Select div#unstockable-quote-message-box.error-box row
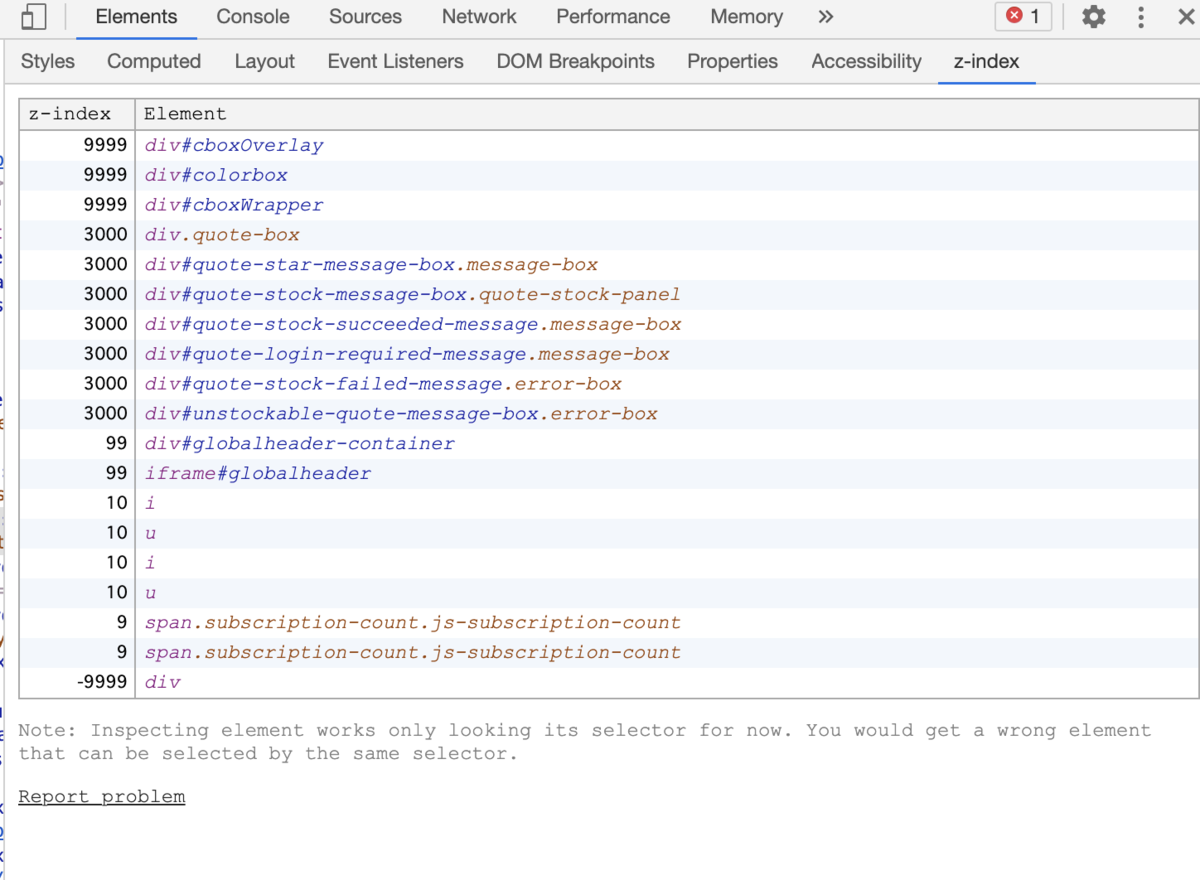Image resolution: width=1200 pixels, height=880 pixels. 609,414
